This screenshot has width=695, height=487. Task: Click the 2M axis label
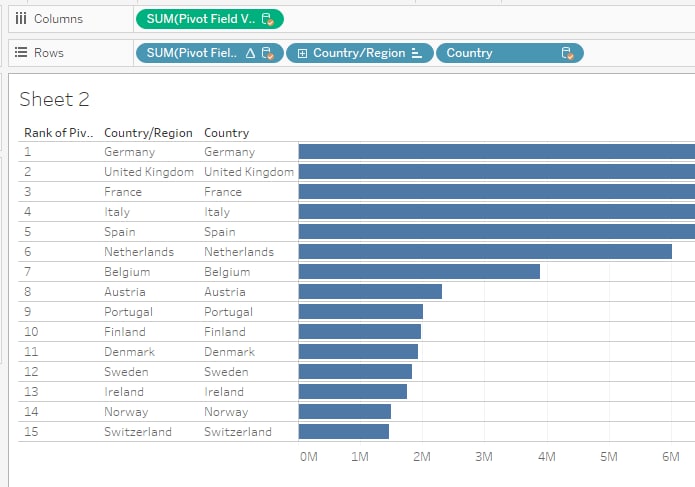pyautogui.click(x=422, y=456)
